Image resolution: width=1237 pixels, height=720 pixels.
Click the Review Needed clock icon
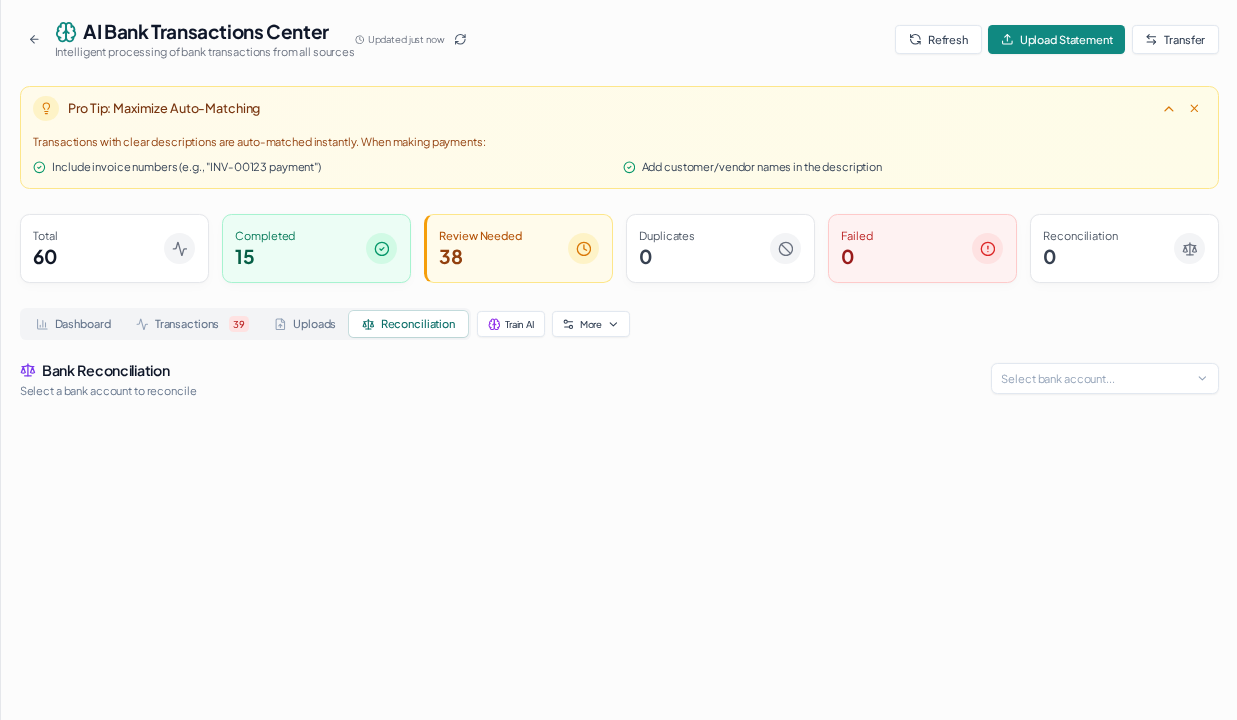tap(584, 249)
